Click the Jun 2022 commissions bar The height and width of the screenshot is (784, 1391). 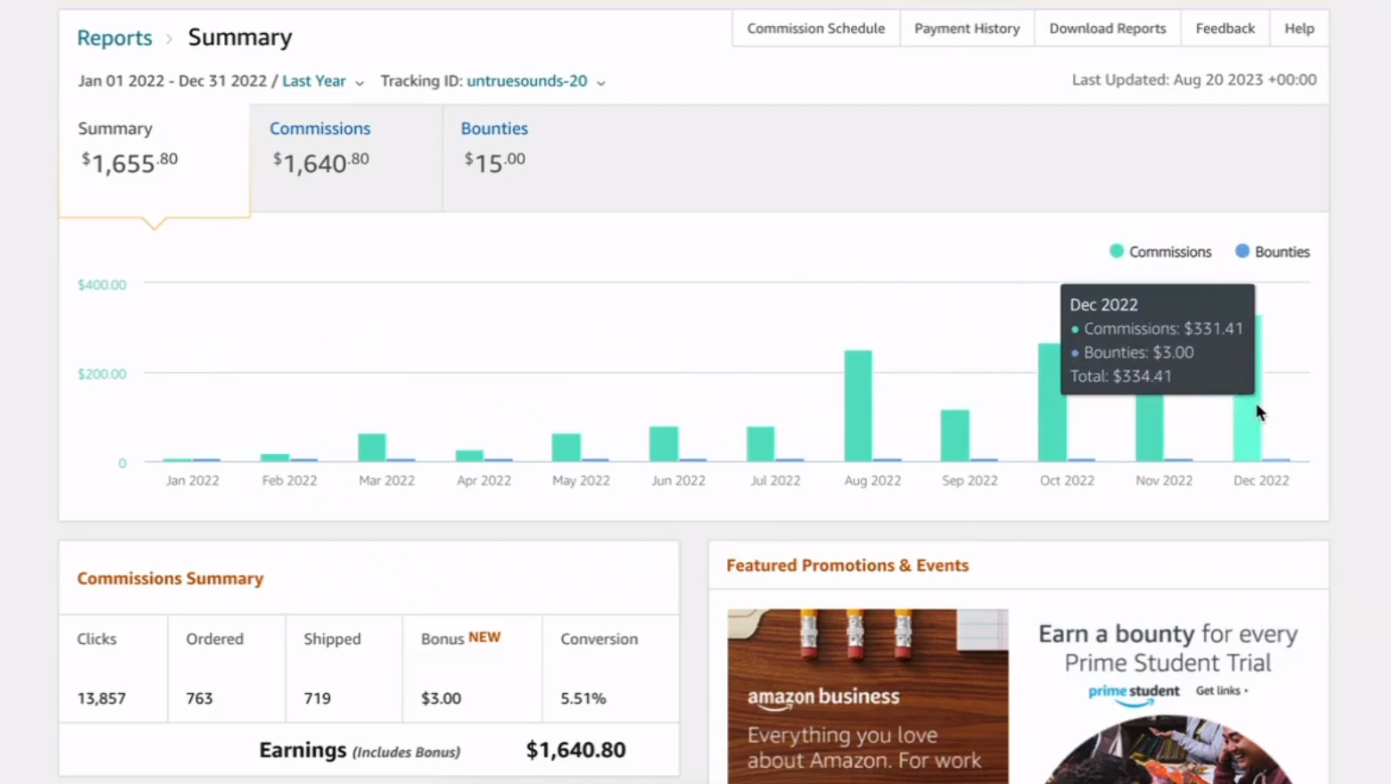(x=664, y=444)
